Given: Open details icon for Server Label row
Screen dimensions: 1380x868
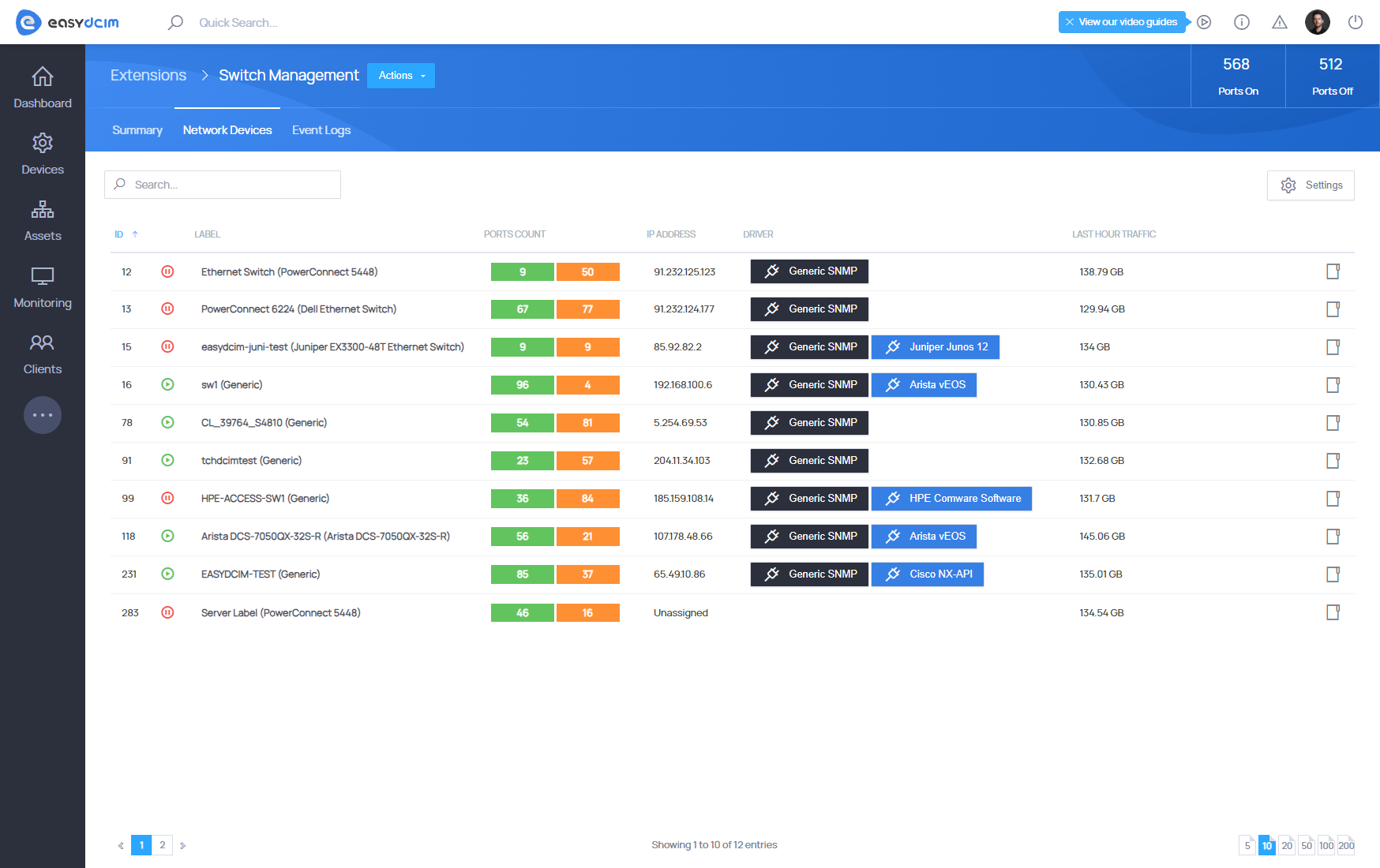Looking at the screenshot, I should [x=1333, y=612].
